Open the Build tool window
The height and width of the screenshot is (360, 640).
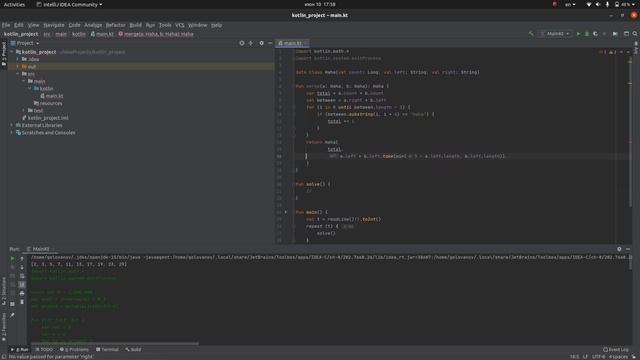click(x=133, y=350)
